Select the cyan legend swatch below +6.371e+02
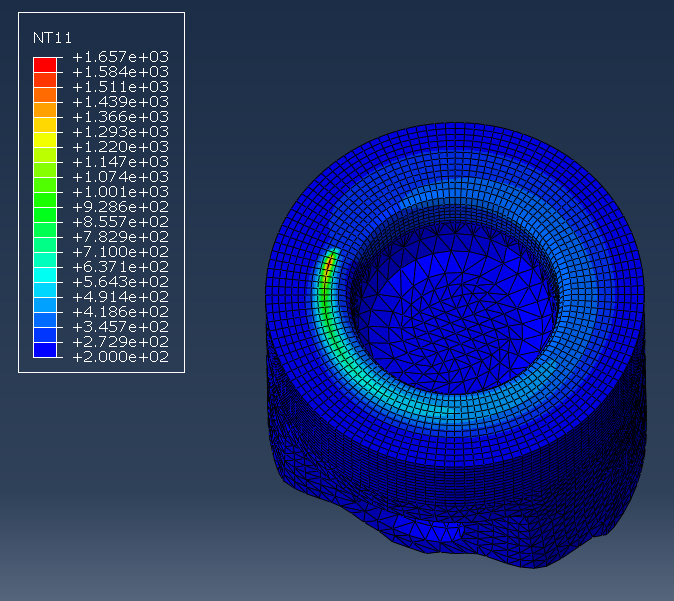 pos(45,274)
